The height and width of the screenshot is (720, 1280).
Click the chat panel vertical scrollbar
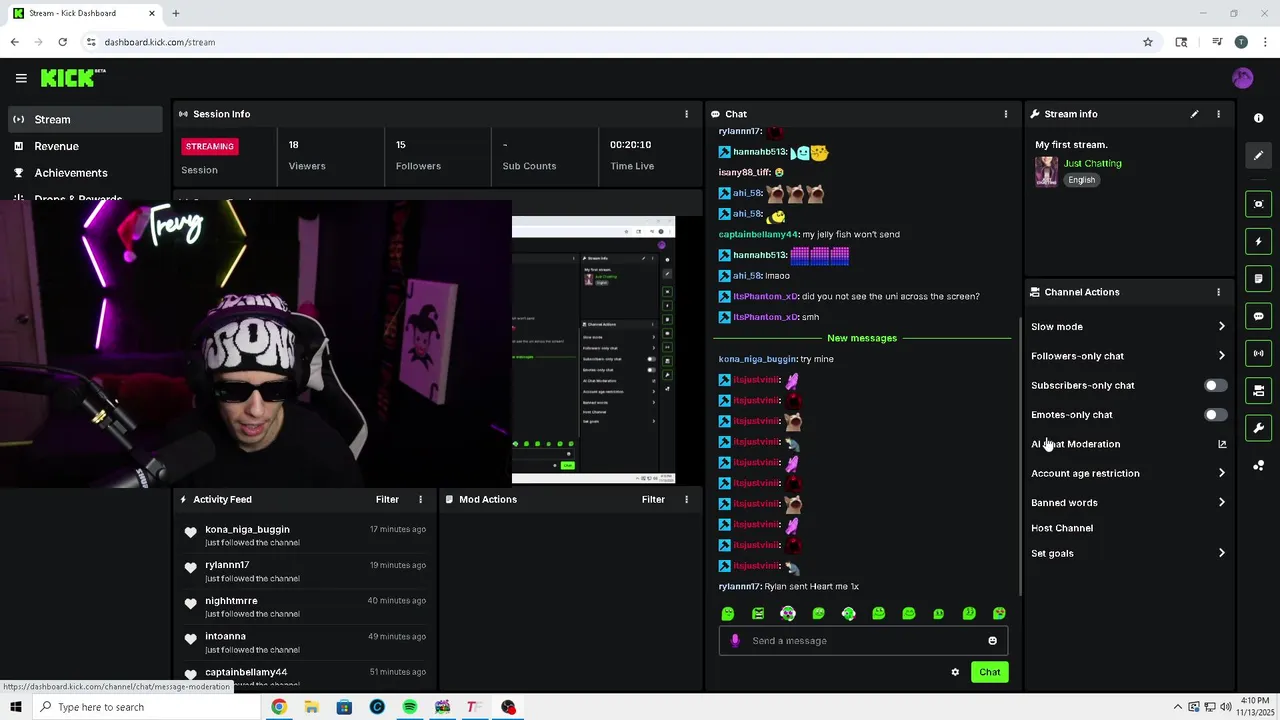click(1020, 455)
